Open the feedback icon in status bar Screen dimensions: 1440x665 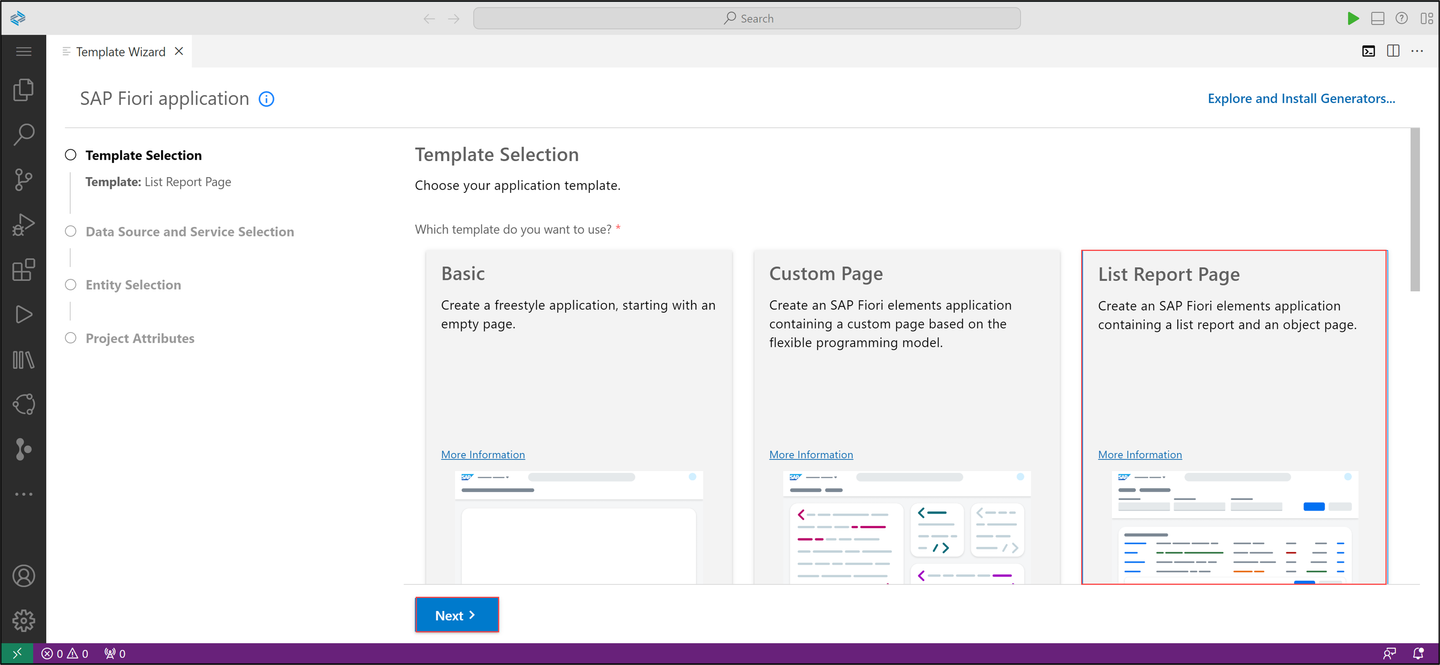point(1390,654)
